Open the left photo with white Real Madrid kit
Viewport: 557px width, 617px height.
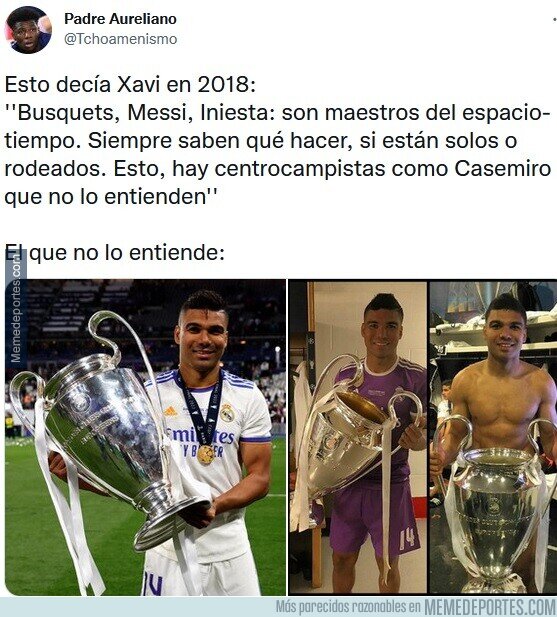(145, 437)
